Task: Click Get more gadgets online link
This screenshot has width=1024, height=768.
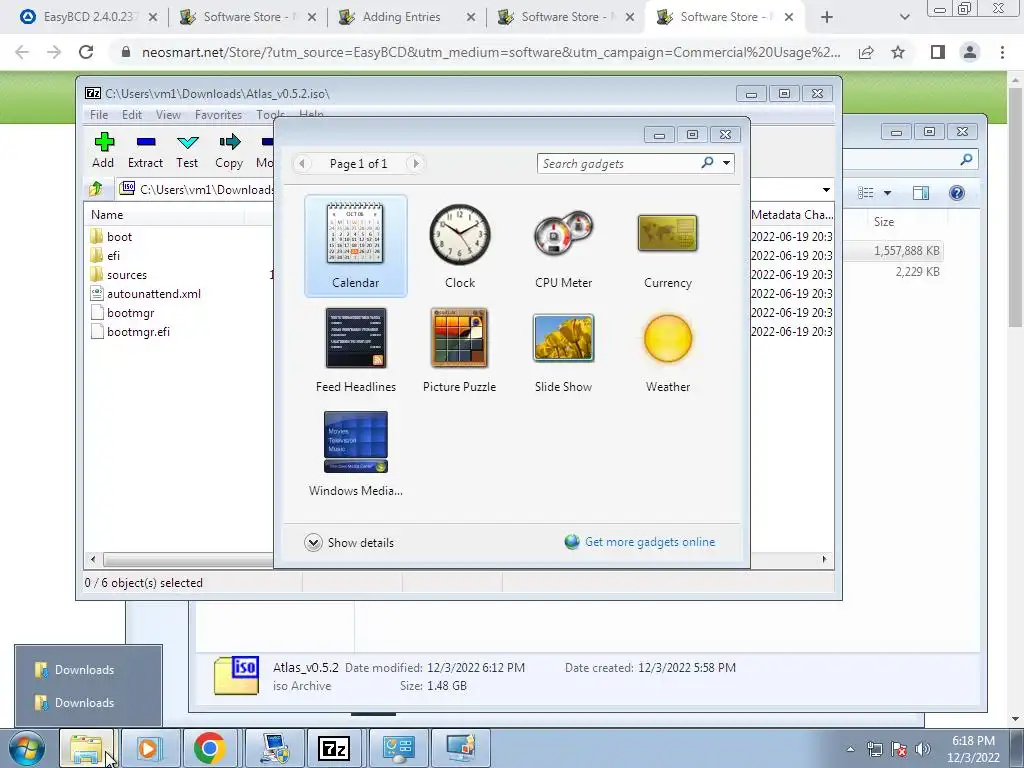Action: pos(650,542)
